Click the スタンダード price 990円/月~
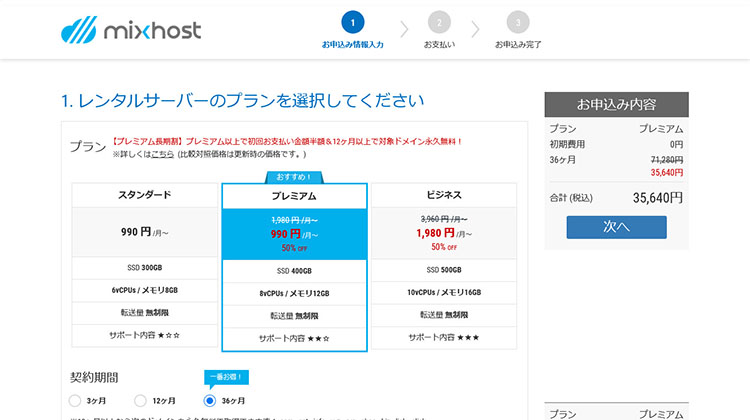This screenshot has width=750, height=420. tap(144, 232)
